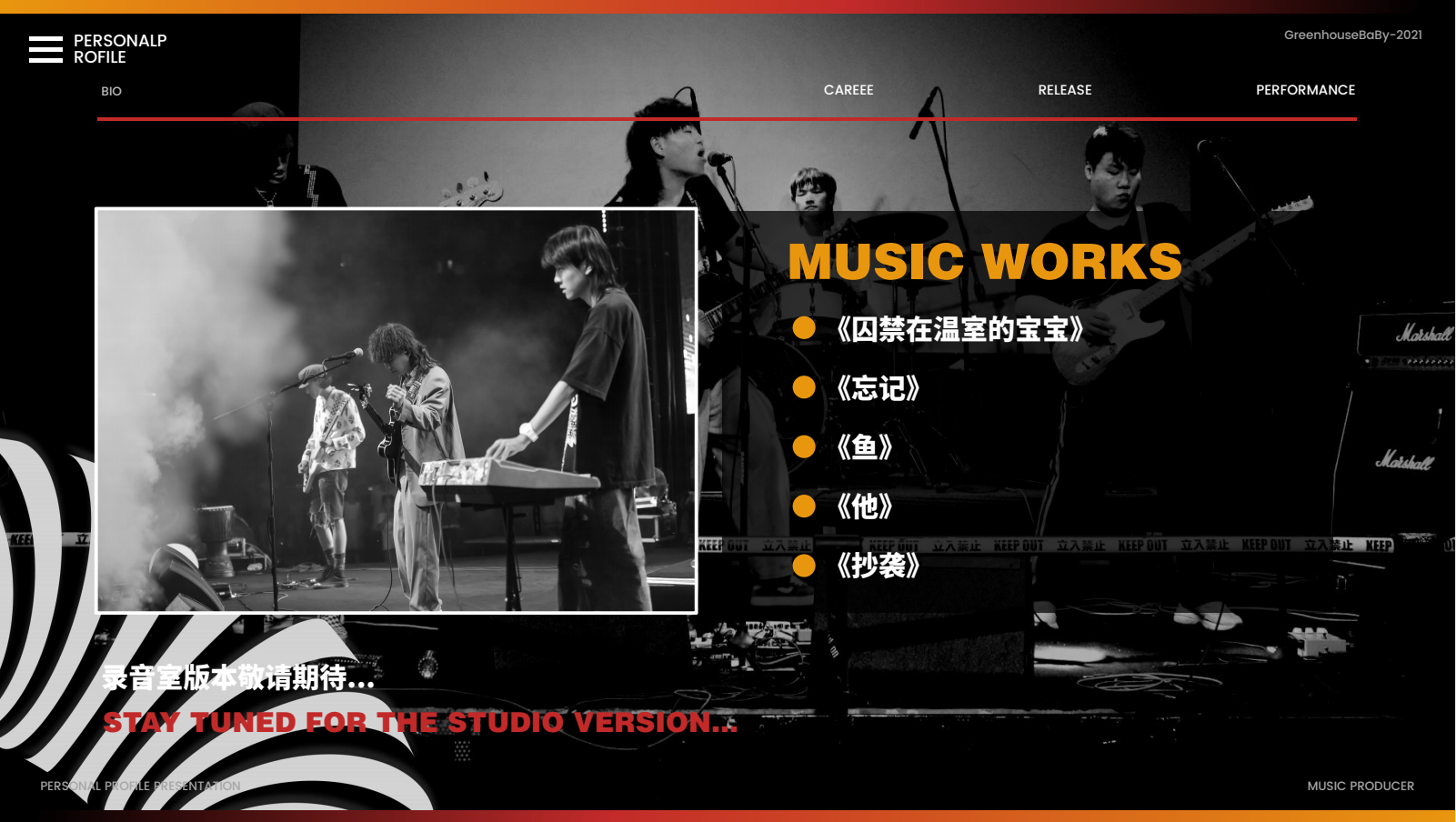This screenshot has height=822, width=1456.
Task: Click the MUSIC PRODUCER footer label
Action: [1361, 786]
